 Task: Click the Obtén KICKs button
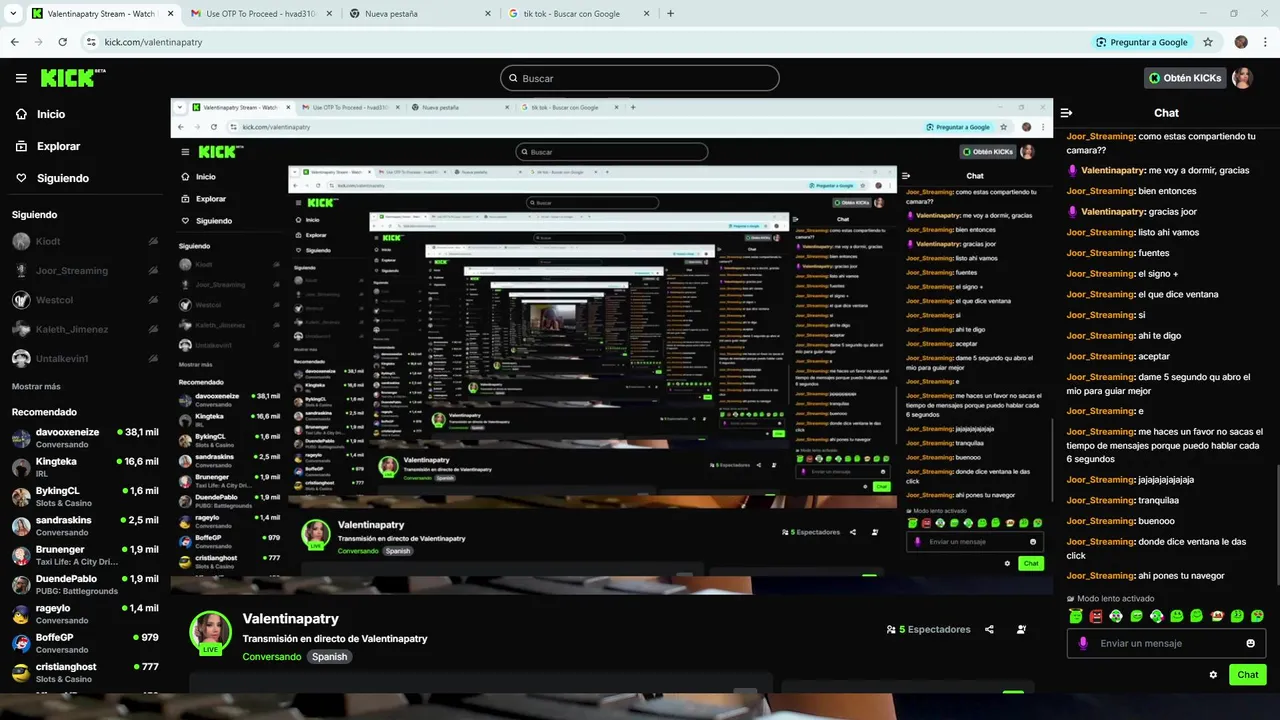[x=1185, y=78]
